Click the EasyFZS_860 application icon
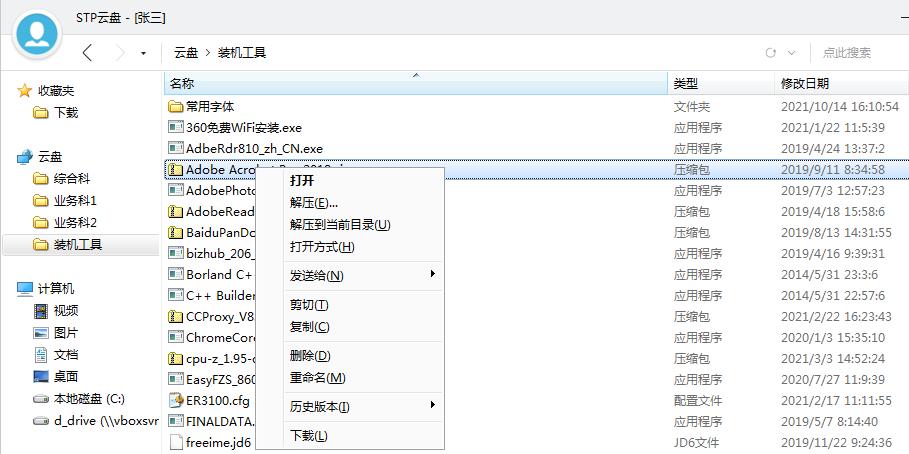Image resolution: width=909 pixels, height=454 pixels. (176, 379)
